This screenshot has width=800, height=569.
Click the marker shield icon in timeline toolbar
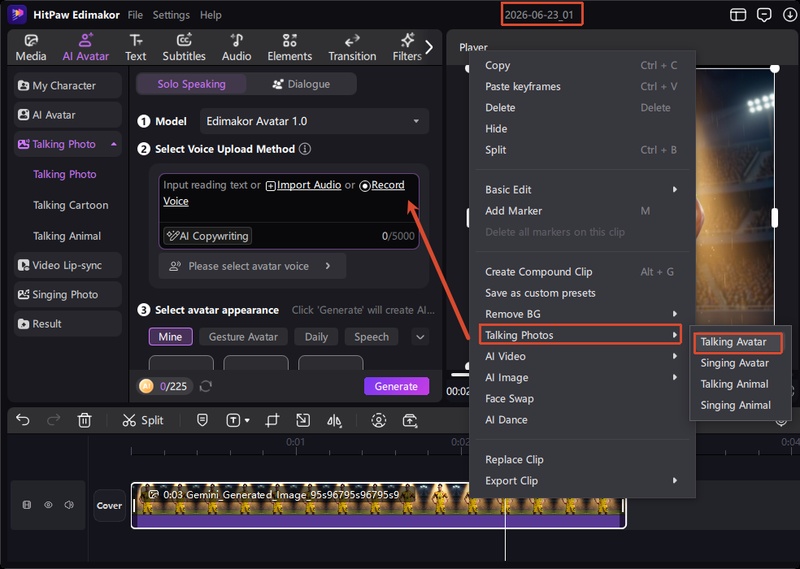202,420
